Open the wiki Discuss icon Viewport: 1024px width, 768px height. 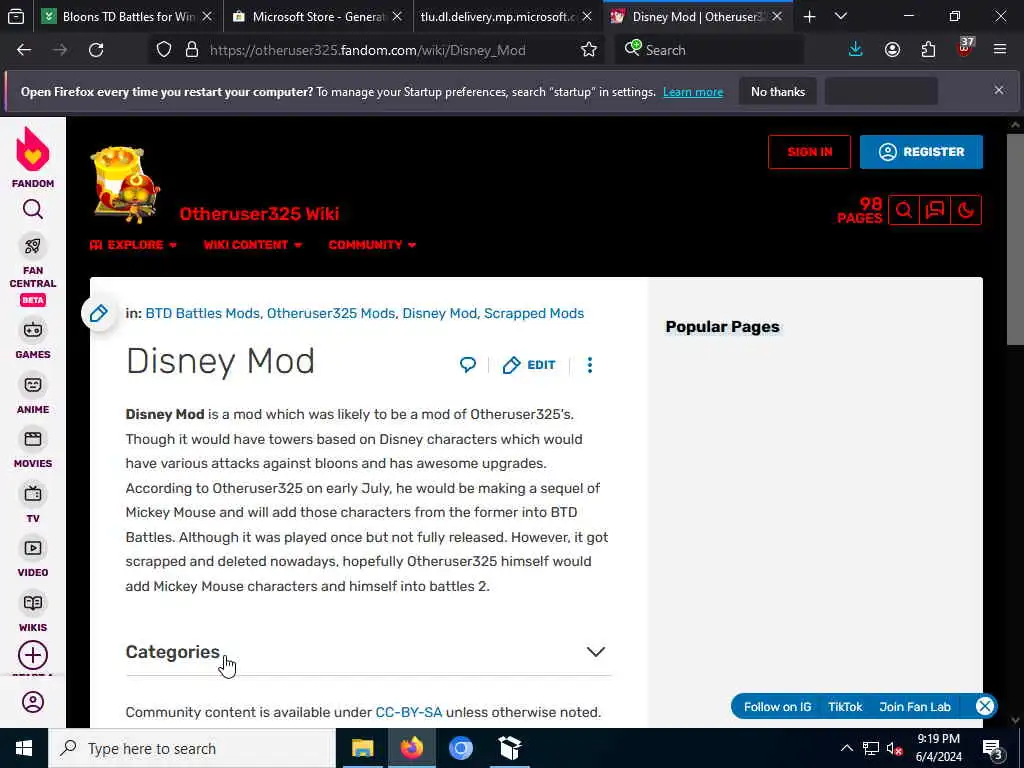[935, 210]
